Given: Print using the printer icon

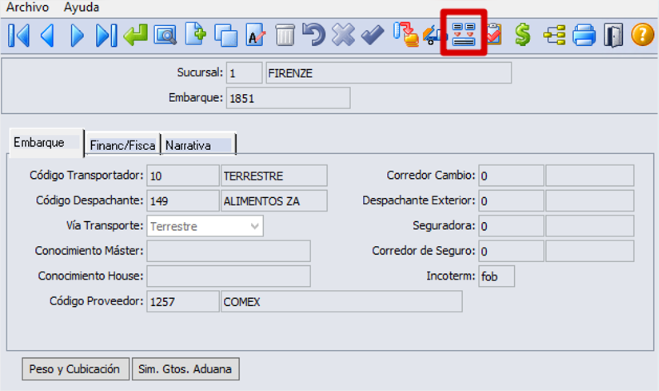Looking at the screenshot, I should tap(584, 35).
